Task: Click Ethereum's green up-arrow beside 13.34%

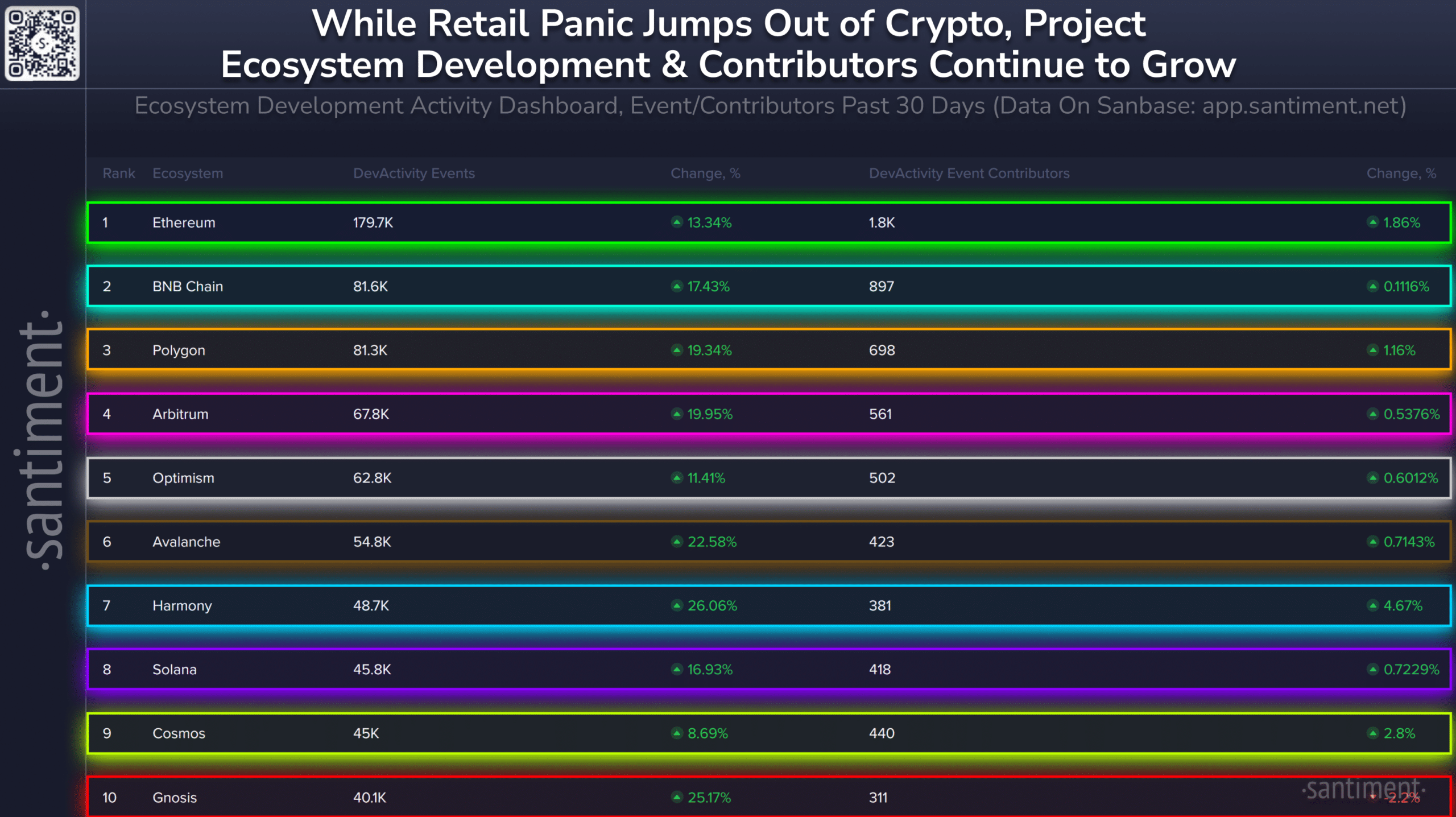Action: (677, 222)
